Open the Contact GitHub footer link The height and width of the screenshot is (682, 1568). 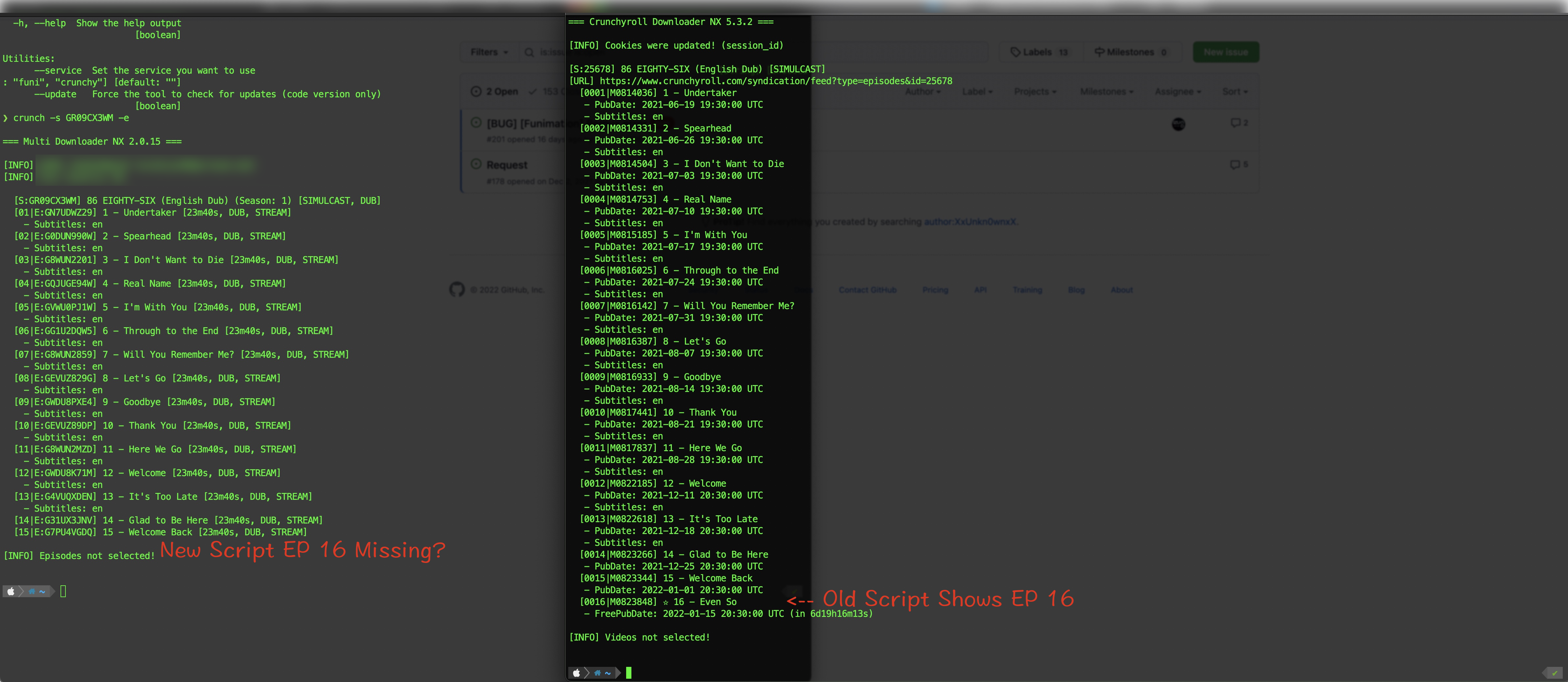(868, 290)
